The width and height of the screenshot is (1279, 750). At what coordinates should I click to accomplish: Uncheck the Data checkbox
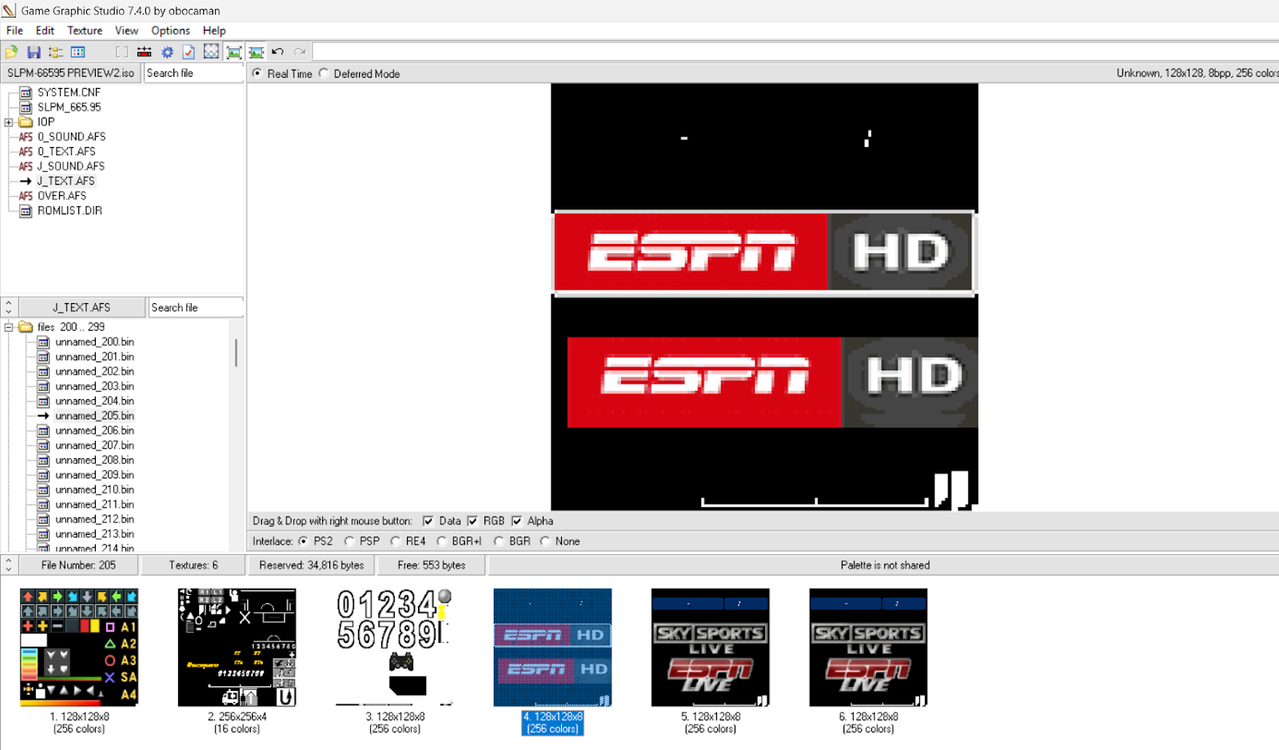pyautogui.click(x=428, y=521)
